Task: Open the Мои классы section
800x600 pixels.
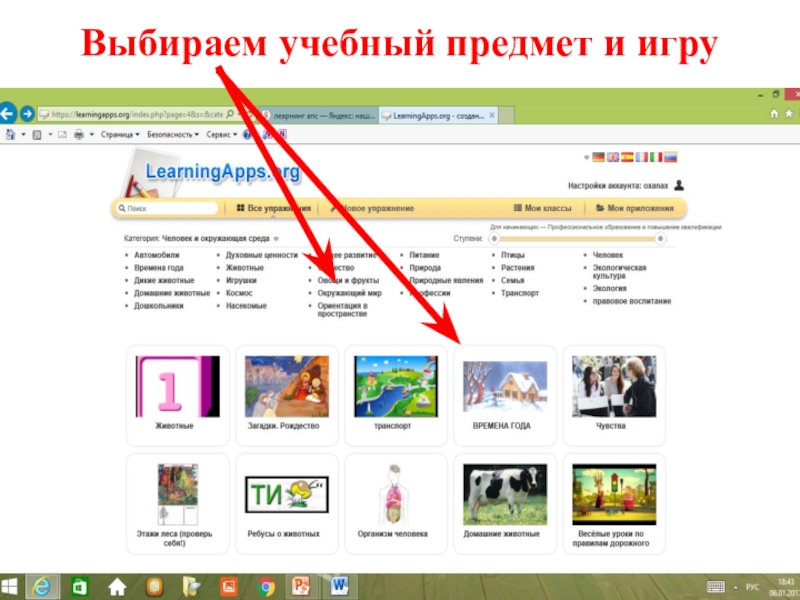Action: click(x=543, y=209)
